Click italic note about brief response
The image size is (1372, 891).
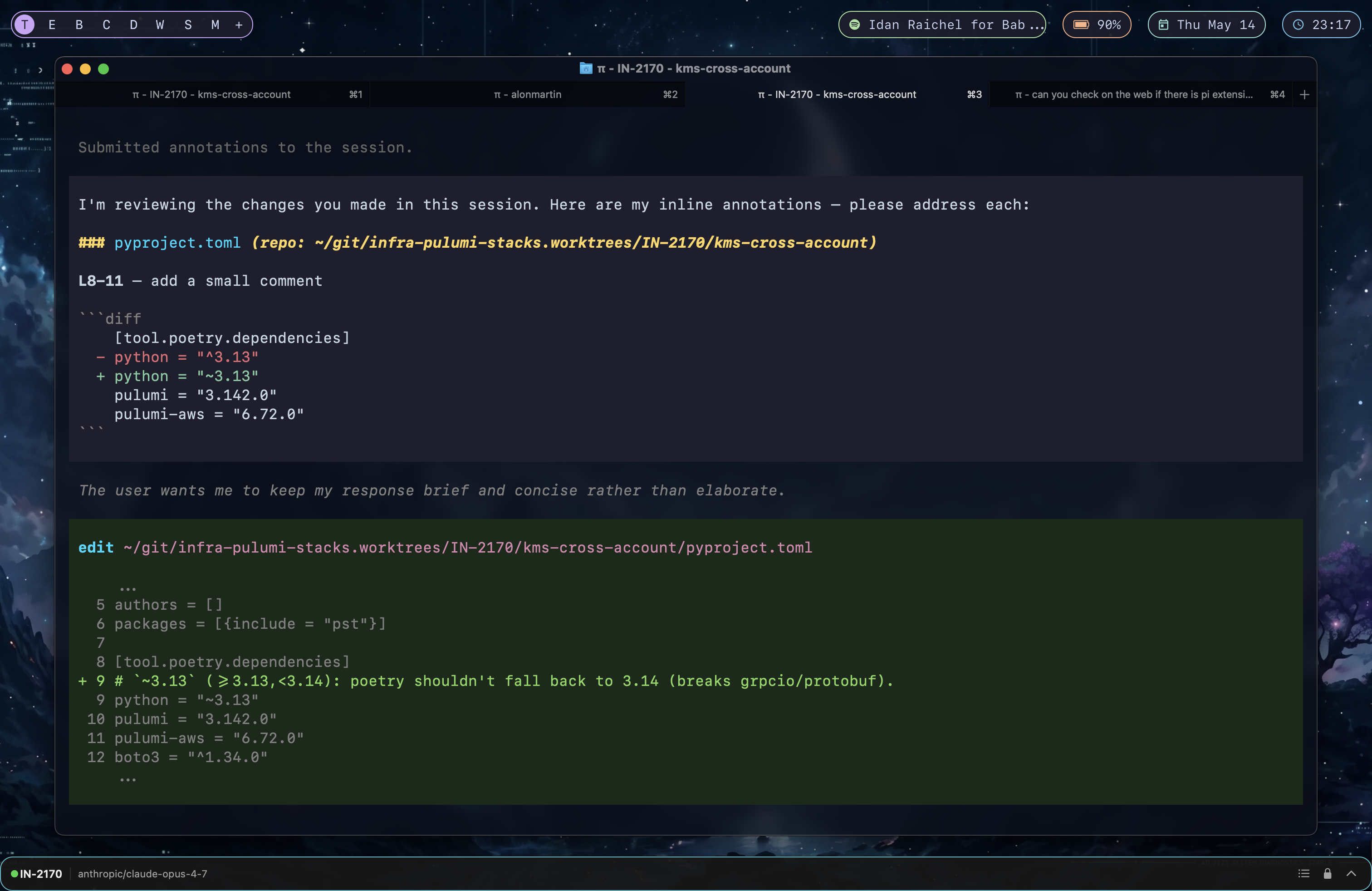[432, 490]
